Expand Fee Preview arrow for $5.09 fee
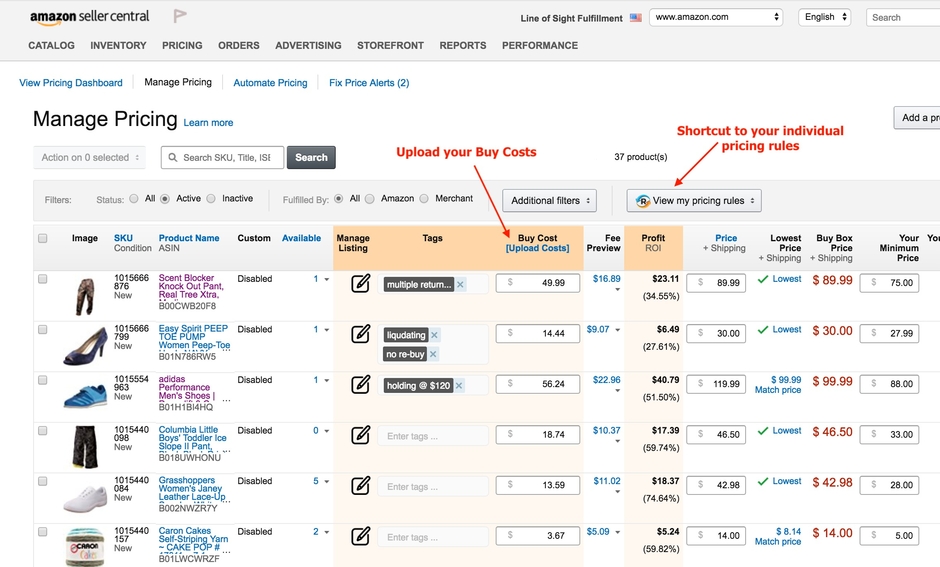The image size is (940, 567). 617,532
